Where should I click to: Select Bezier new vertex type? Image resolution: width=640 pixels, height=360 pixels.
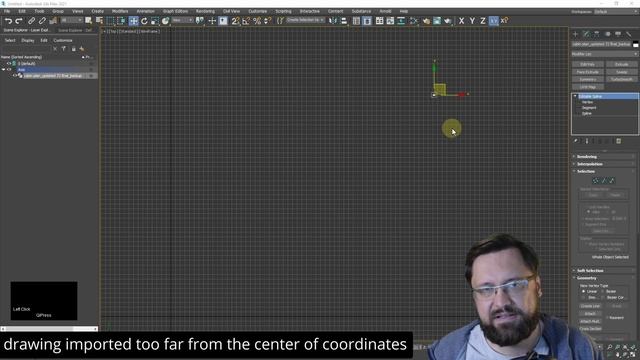click(609, 291)
